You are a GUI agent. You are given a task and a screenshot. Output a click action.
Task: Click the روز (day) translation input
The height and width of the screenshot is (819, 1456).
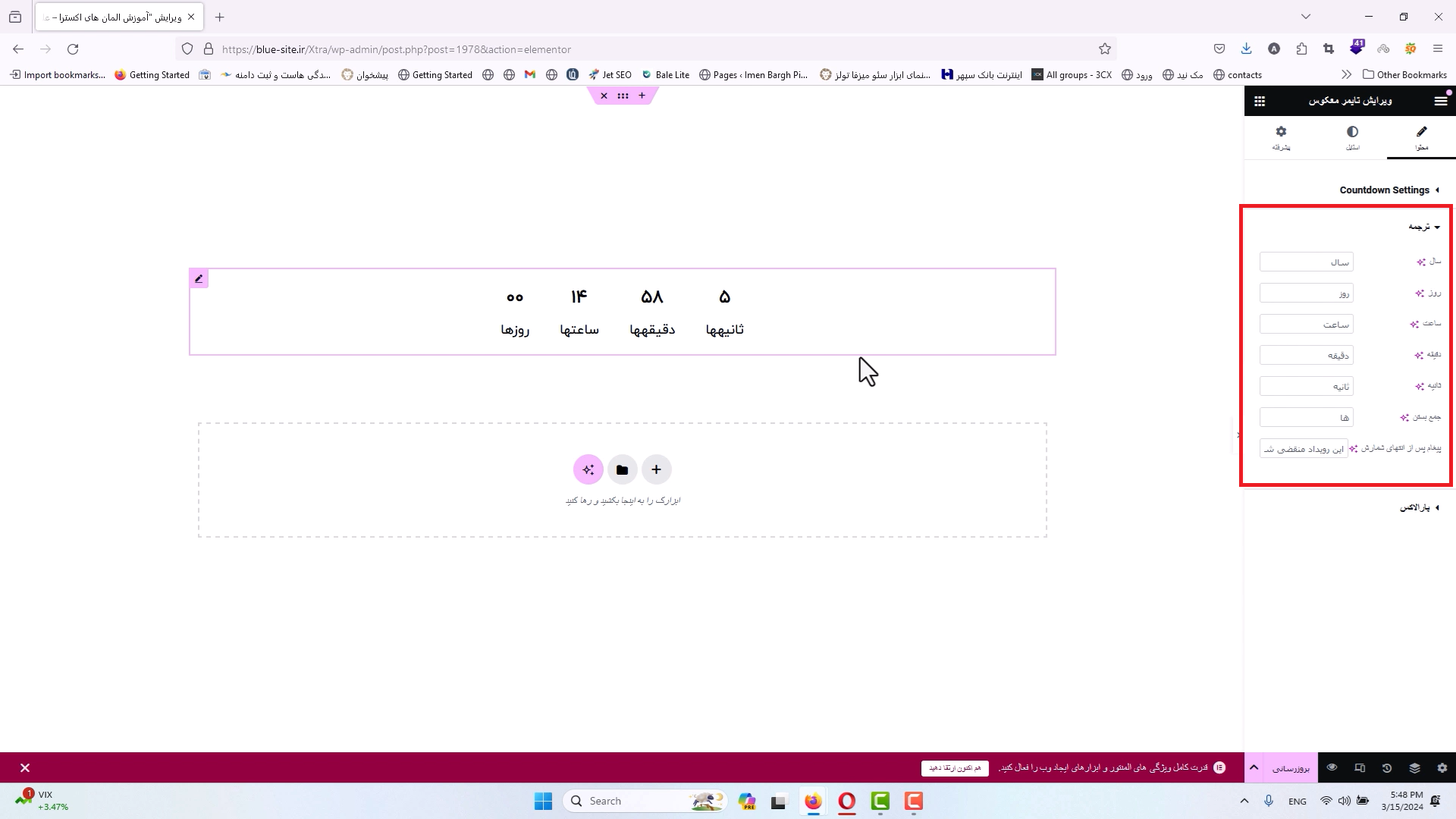point(1306,293)
